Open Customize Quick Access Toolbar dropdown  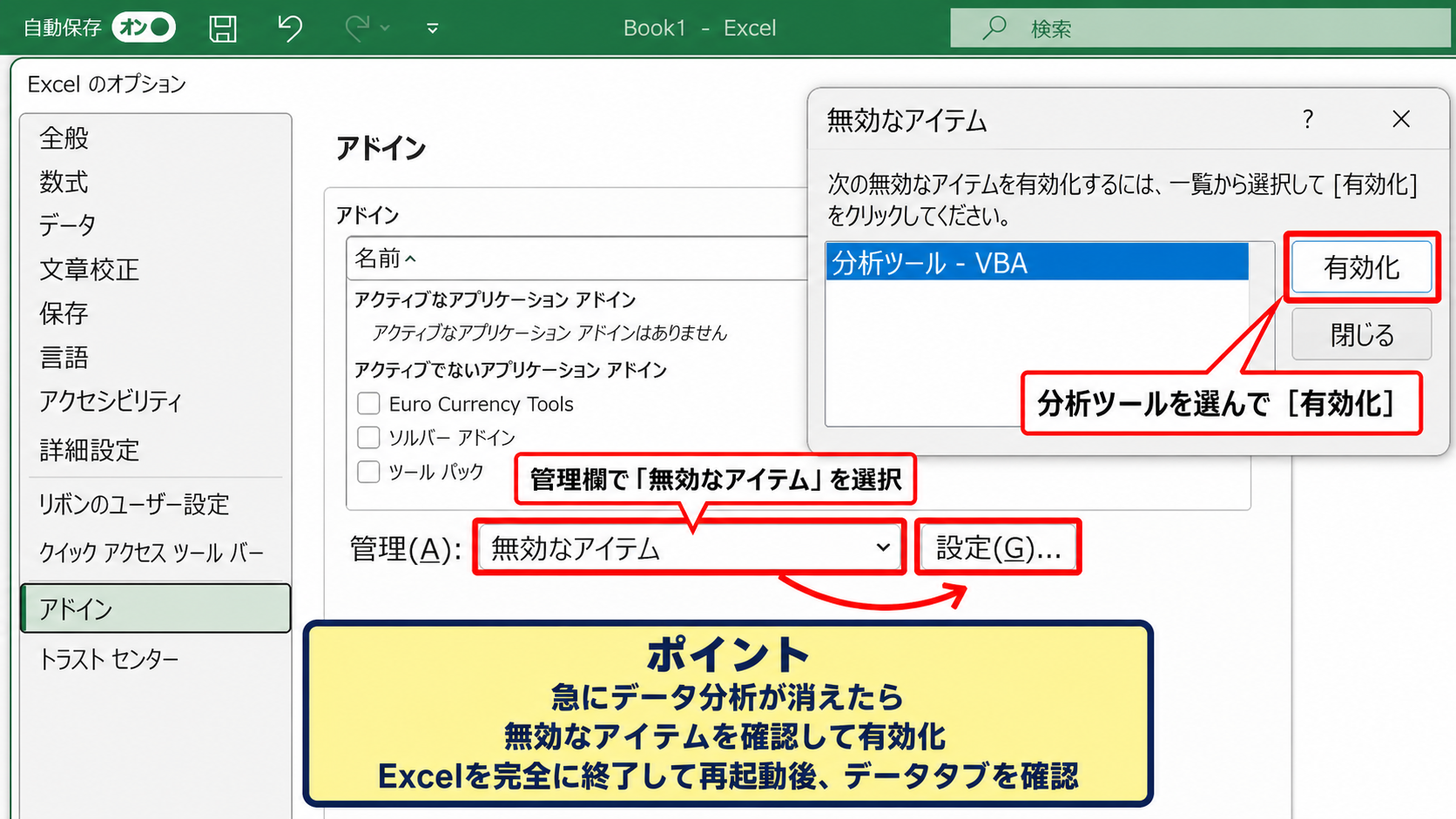point(433,29)
